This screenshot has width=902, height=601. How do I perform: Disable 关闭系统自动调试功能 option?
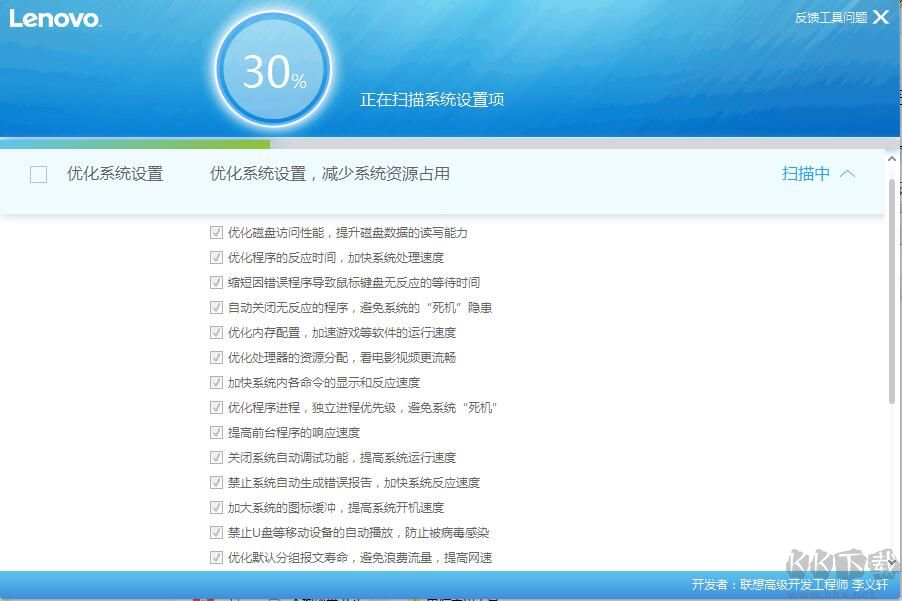pos(216,456)
